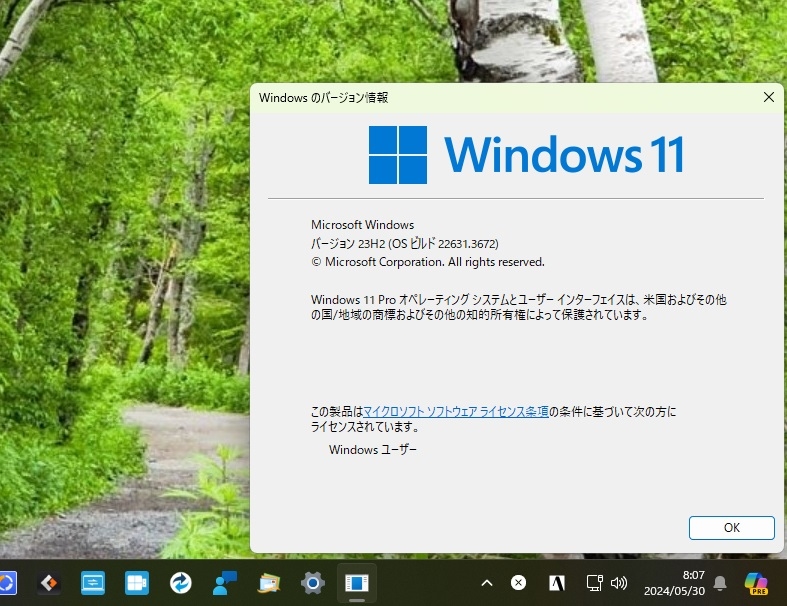Click the 'Microsoft Windows' text line

(362, 224)
